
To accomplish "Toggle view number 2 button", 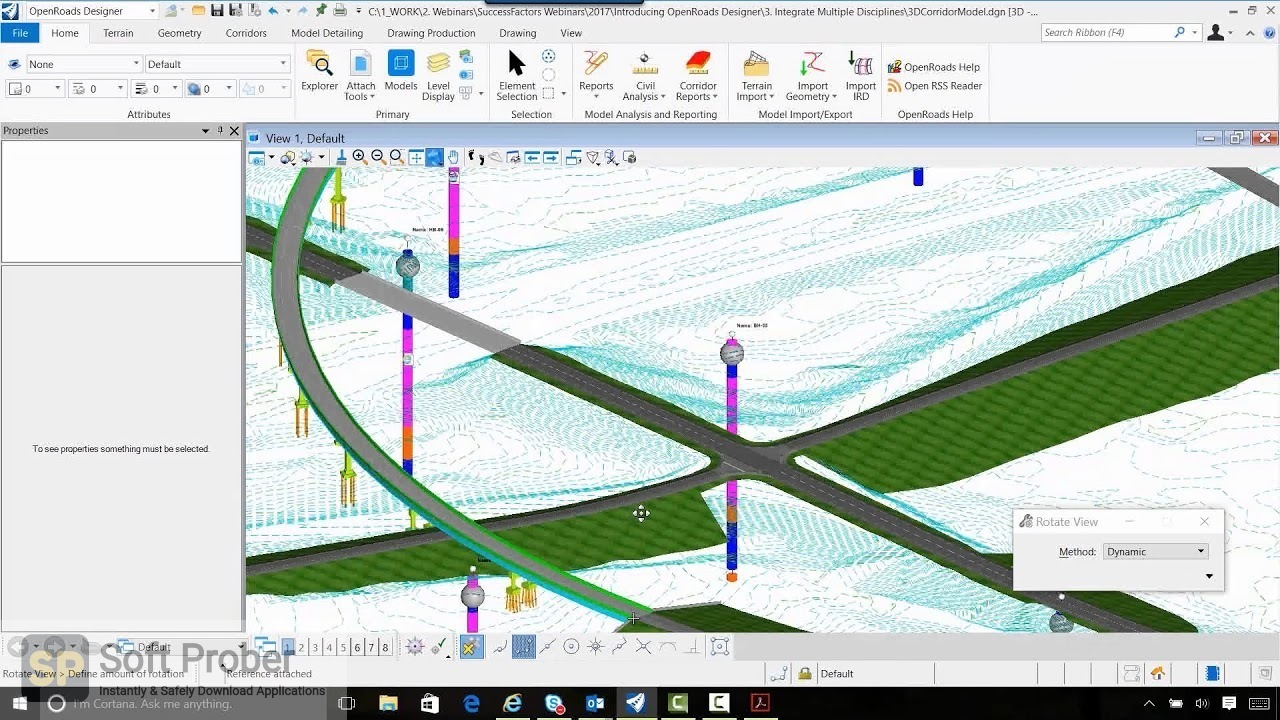I will 302,648.
